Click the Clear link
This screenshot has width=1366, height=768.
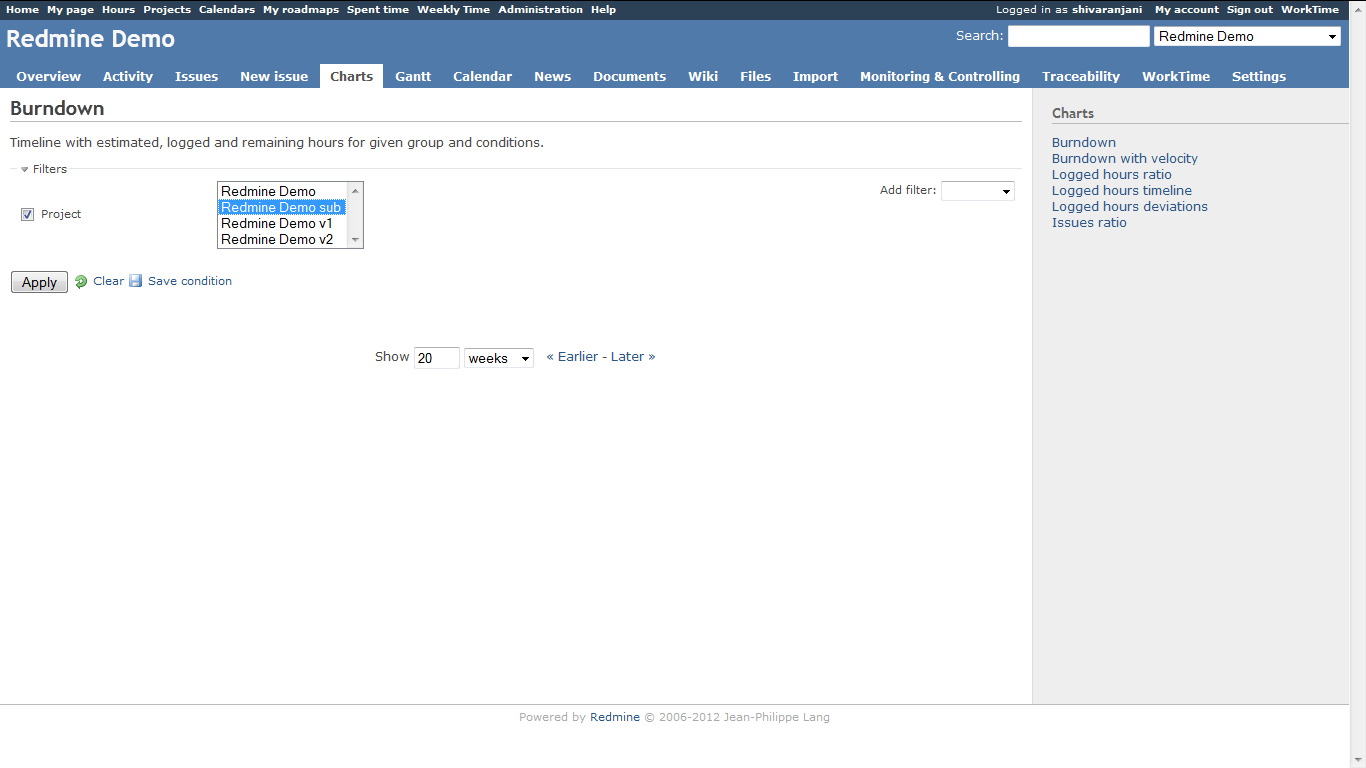coord(108,281)
